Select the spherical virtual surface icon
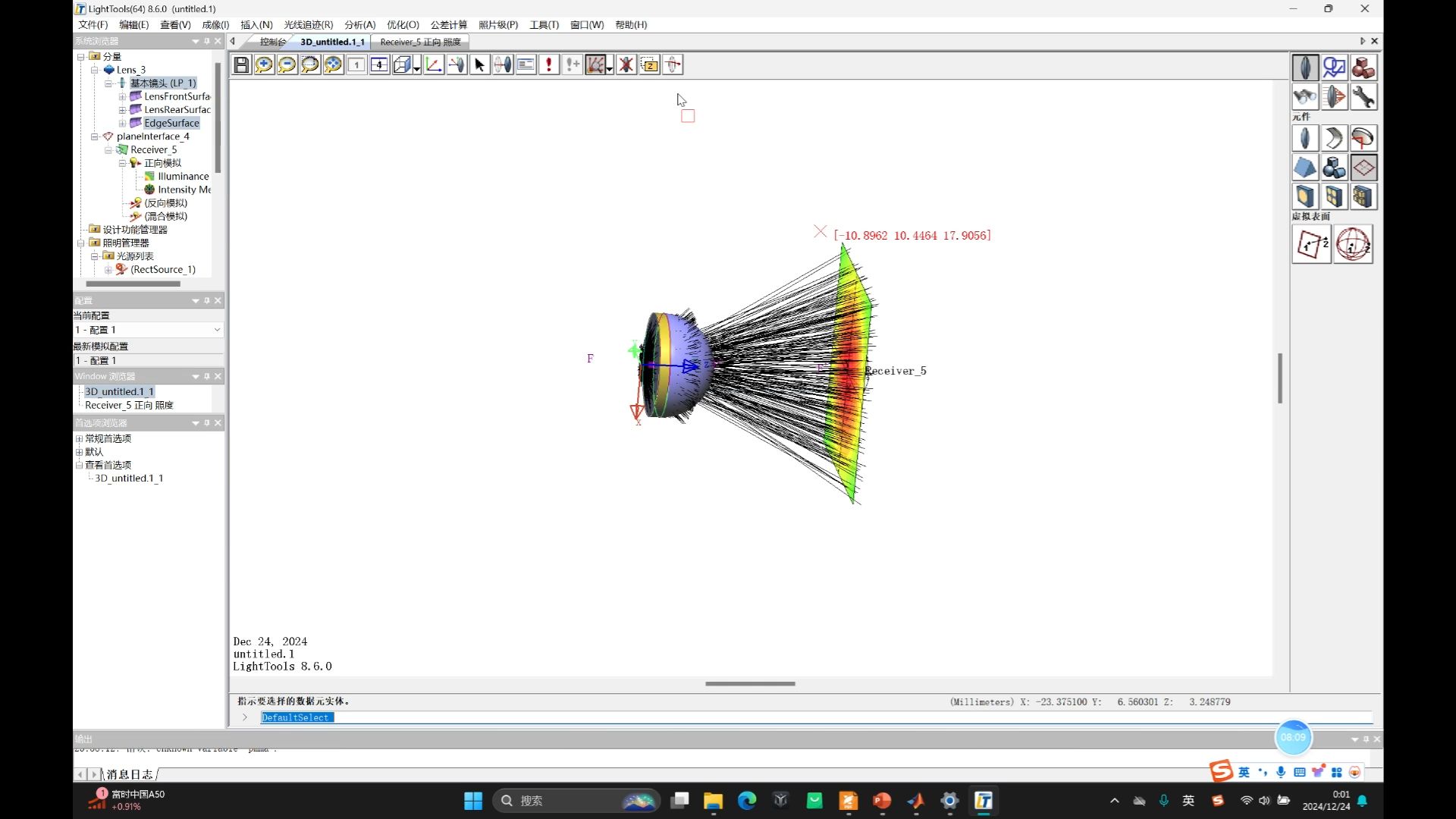Viewport: 1456px width, 819px height. click(1353, 244)
